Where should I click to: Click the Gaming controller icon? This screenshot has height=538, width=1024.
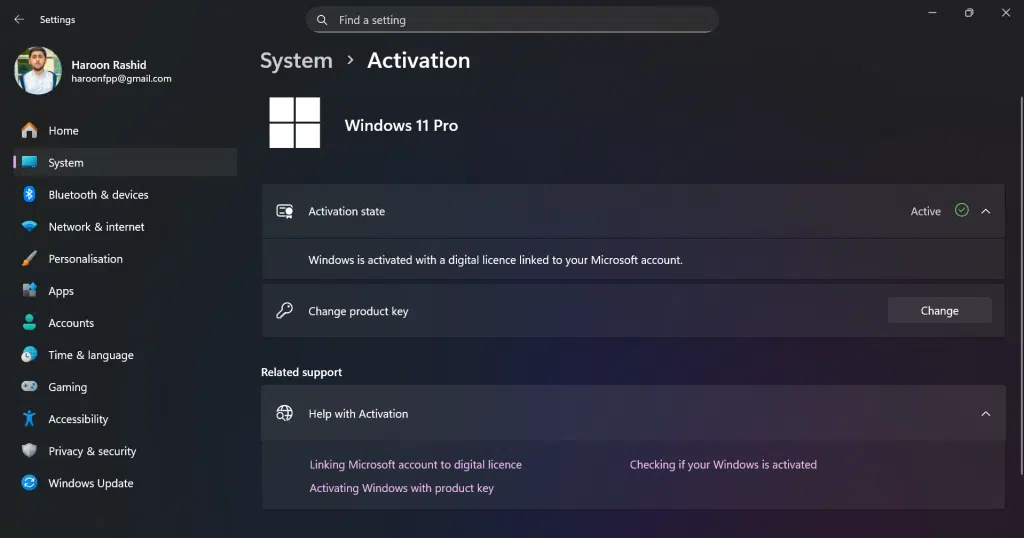click(29, 387)
